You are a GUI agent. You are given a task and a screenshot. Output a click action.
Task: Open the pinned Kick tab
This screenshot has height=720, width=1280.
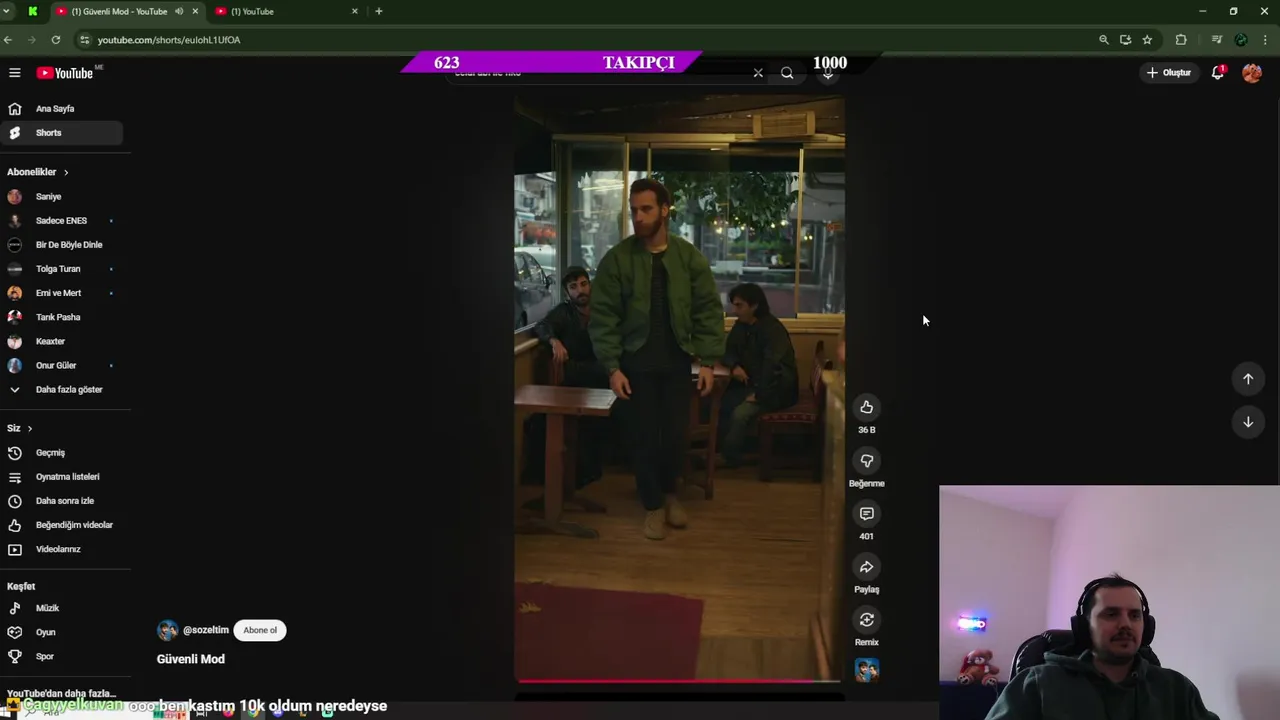pos(32,11)
